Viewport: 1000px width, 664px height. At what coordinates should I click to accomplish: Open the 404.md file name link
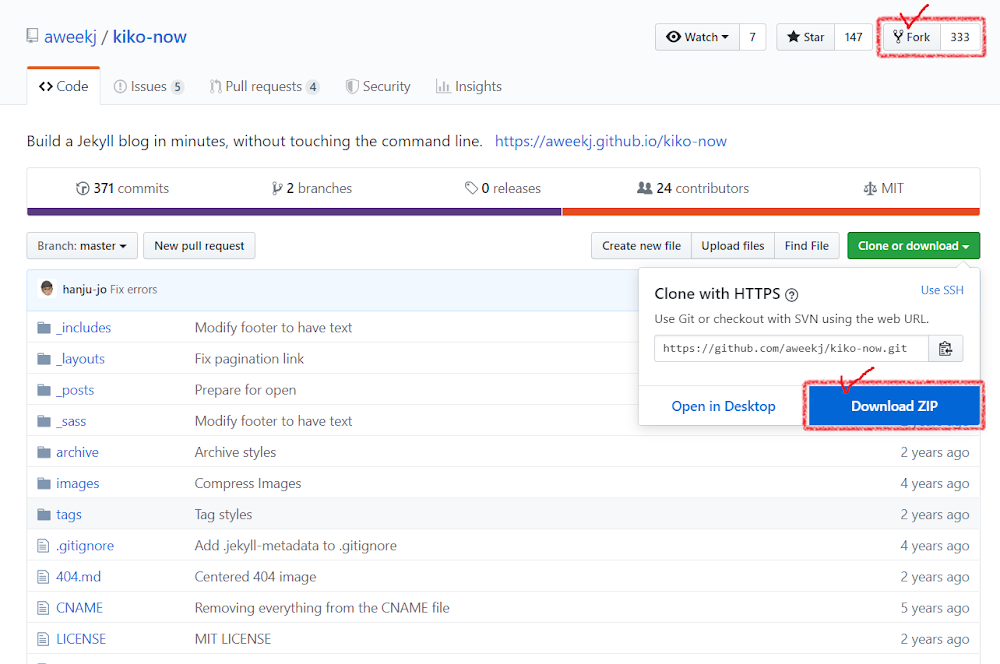coord(78,577)
